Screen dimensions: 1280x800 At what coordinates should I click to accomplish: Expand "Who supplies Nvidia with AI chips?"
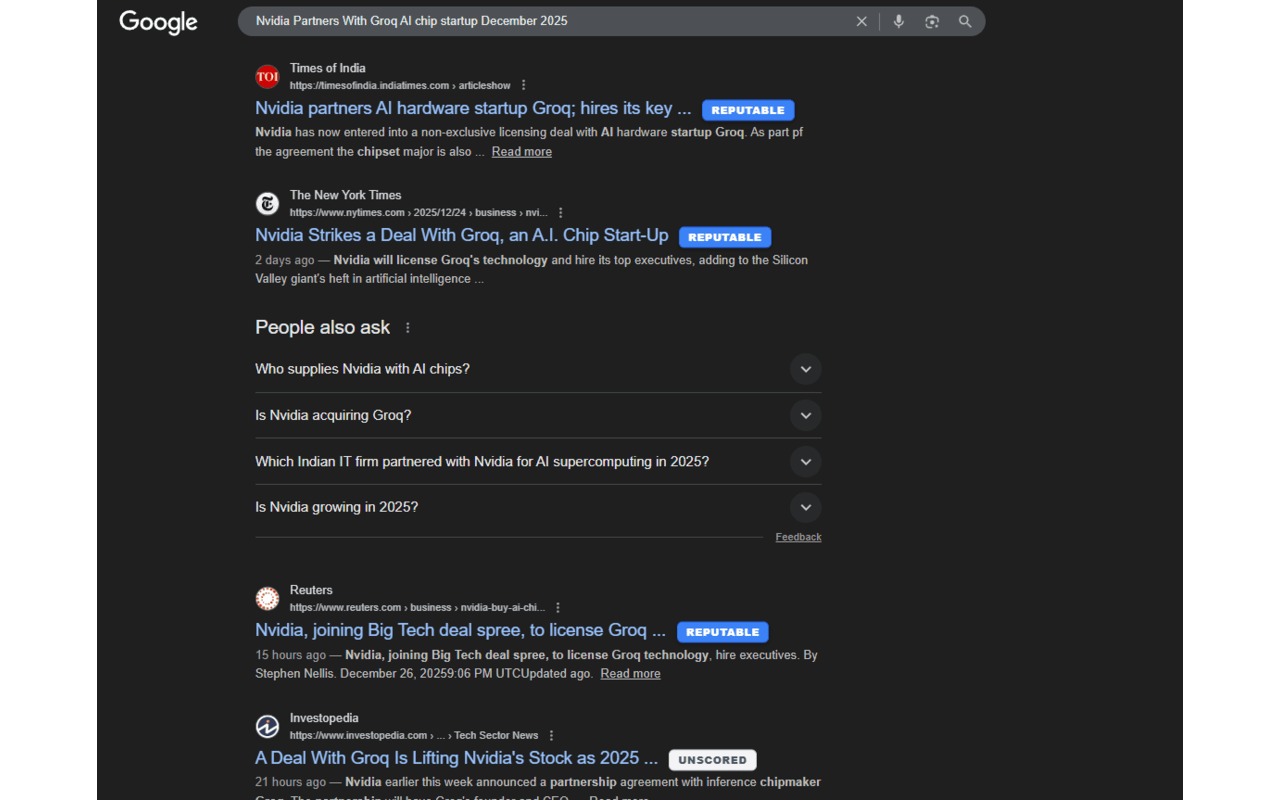(x=538, y=369)
